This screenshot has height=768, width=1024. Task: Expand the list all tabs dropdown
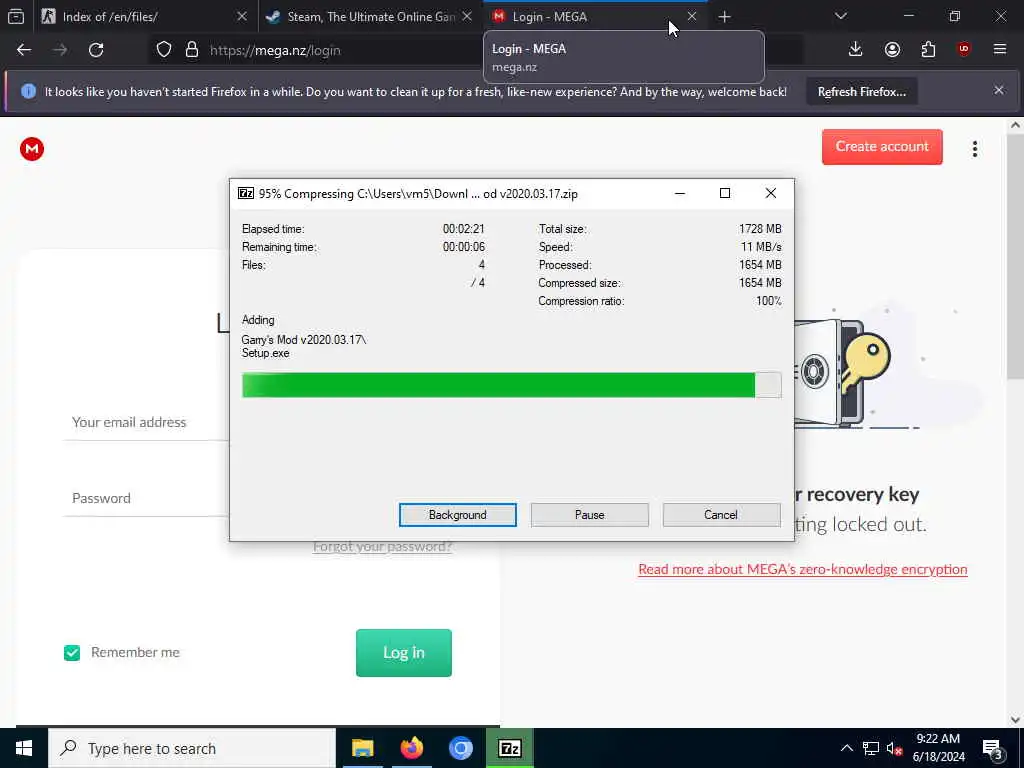click(x=840, y=16)
